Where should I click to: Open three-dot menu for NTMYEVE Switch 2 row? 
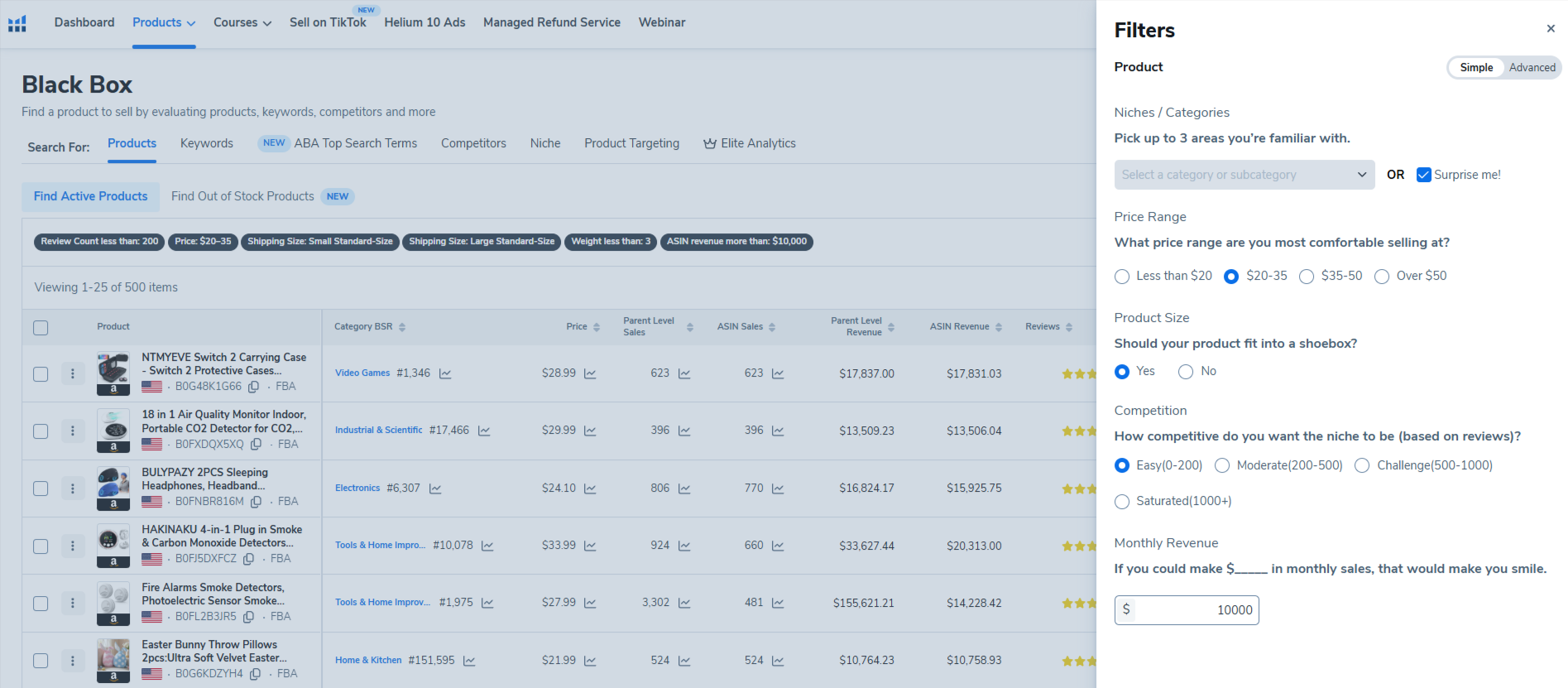pyautogui.click(x=73, y=373)
